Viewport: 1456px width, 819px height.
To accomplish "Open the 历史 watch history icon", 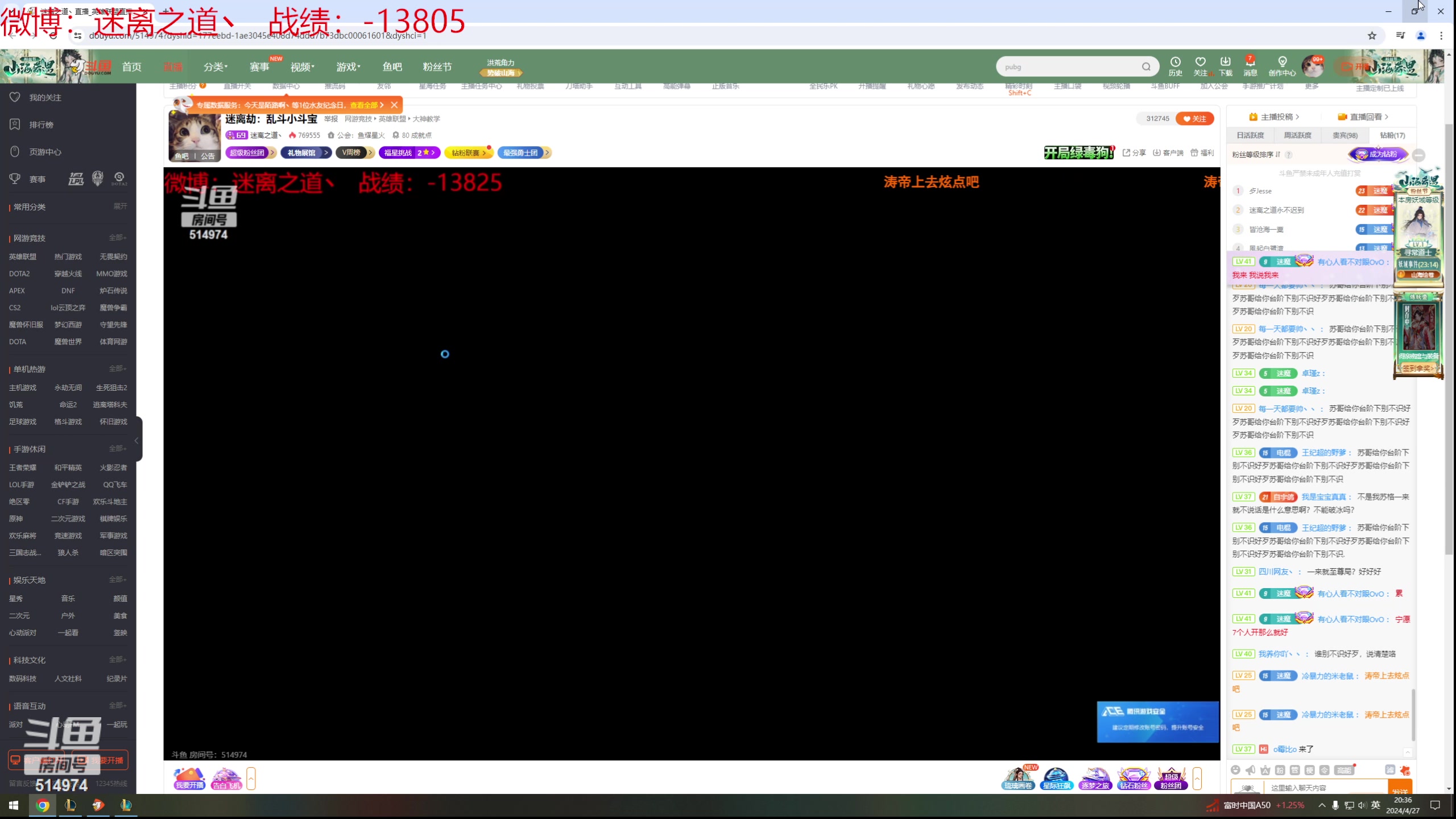I will click(1175, 62).
